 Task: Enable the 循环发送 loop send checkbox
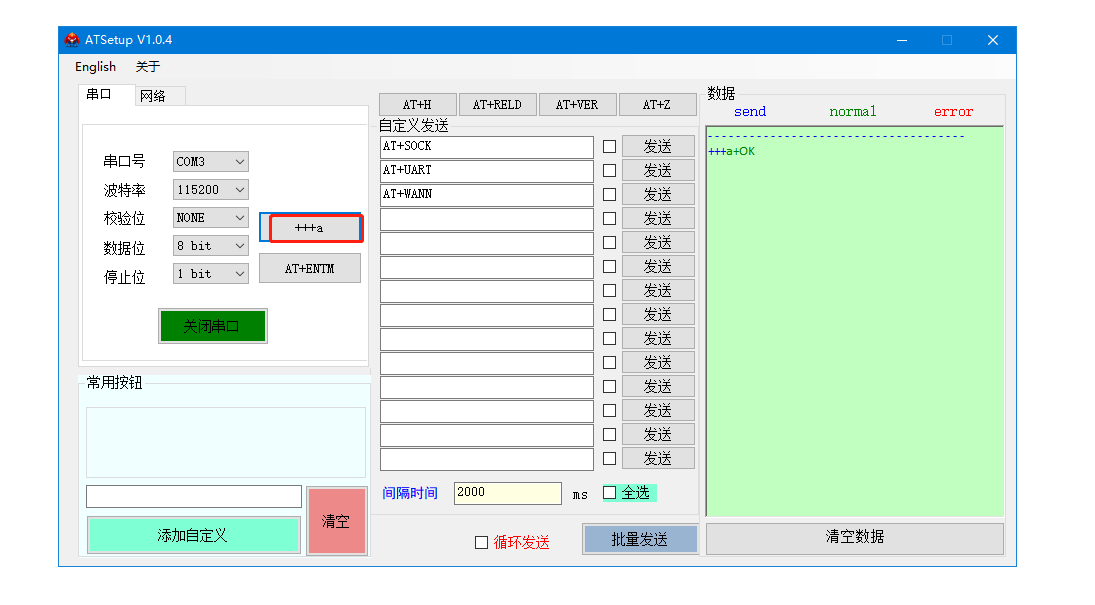[x=482, y=542]
